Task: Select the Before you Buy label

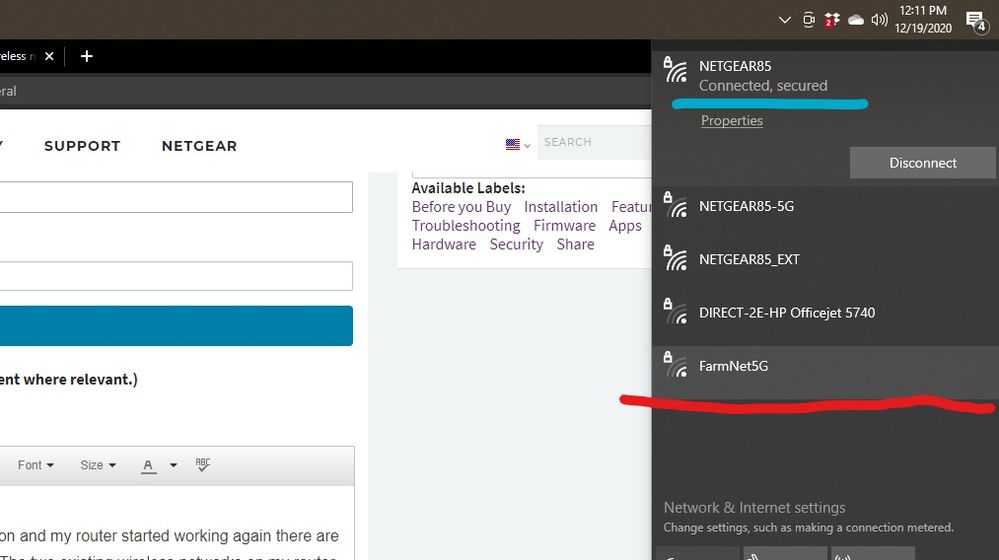Action: (x=461, y=207)
